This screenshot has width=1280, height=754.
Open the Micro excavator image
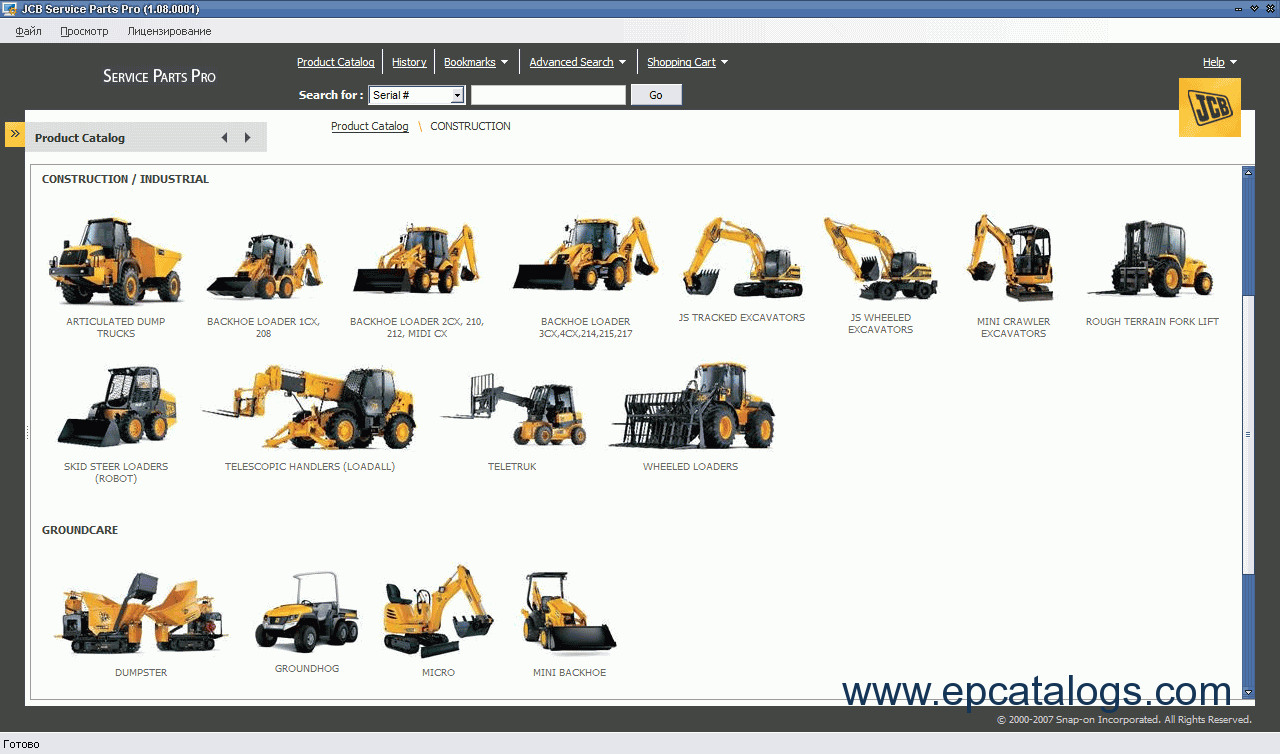point(438,610)
